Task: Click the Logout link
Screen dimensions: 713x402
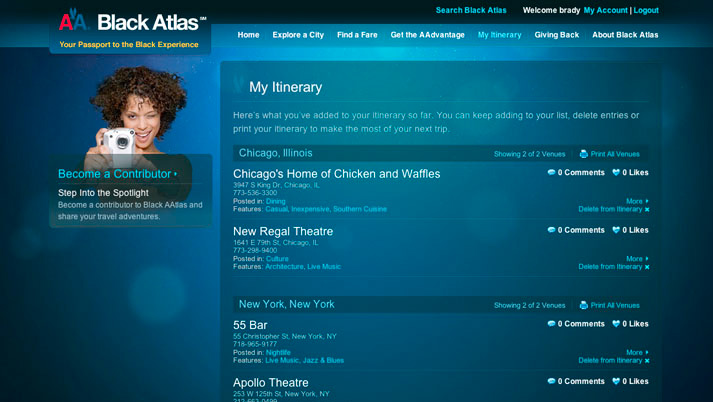Action: coord(646,10)
